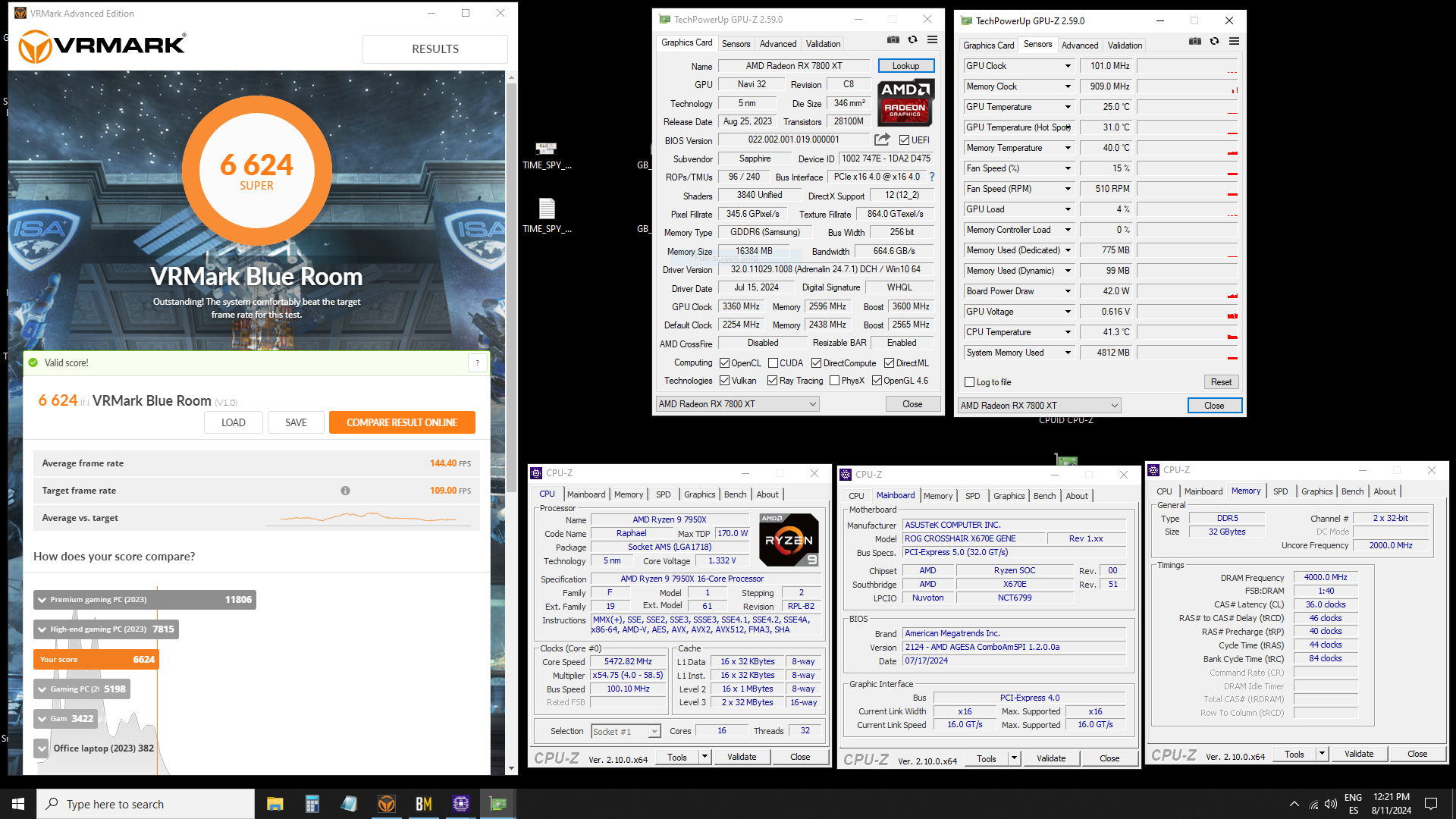1456x819 pixels.
Task: Open the SPD tab in the first CPU-Z window
Action: click(x=664, y=494)
